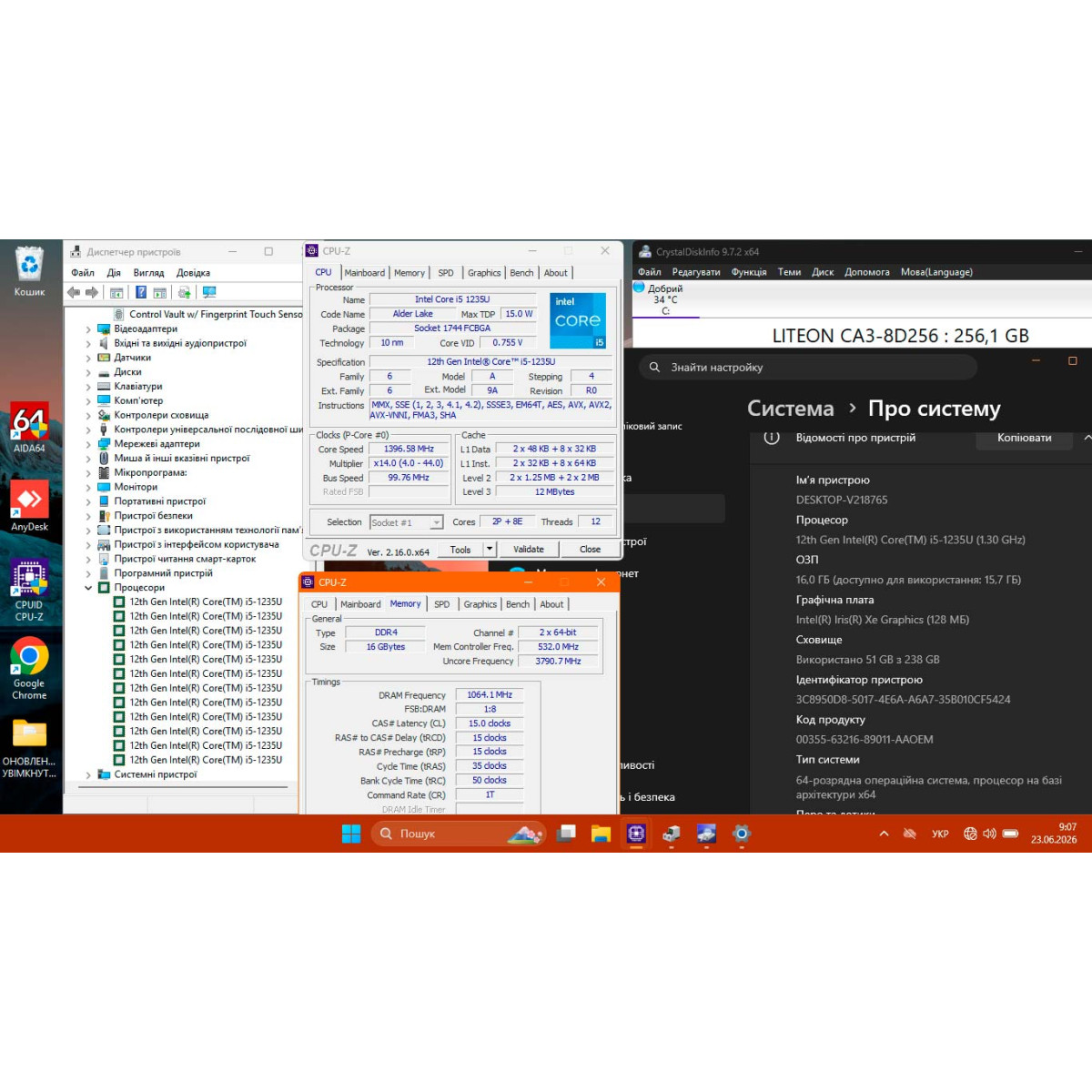
Task: Open Файл menu in Device Manager
Action: point(83,273)
